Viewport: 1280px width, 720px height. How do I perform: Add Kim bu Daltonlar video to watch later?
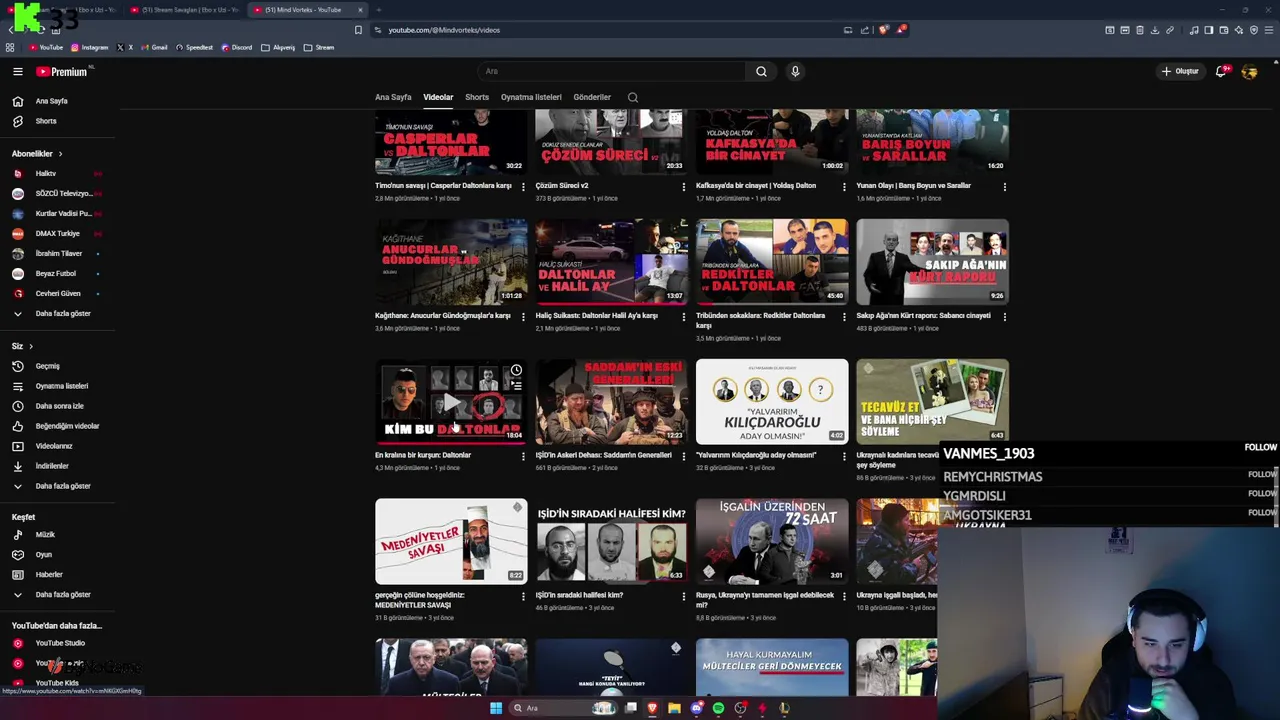tap(516, 371)
